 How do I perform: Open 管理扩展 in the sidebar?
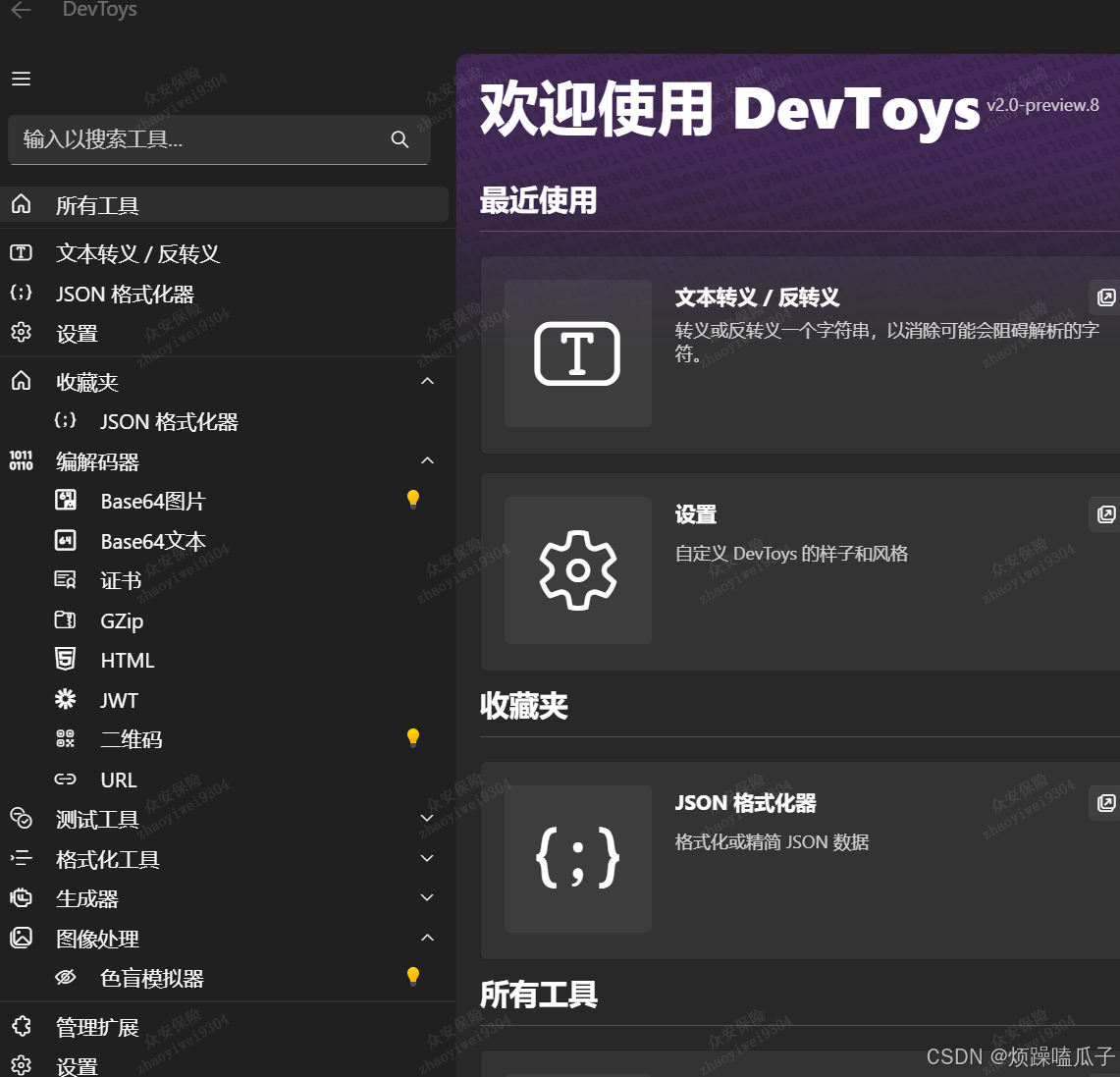pos(224,1026)
